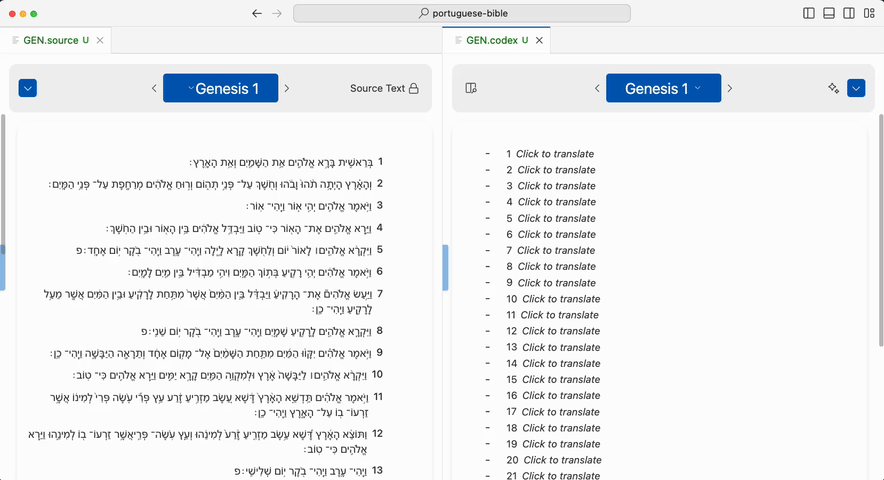Click verse 13 Click to translate

click(x=561, y=347)
